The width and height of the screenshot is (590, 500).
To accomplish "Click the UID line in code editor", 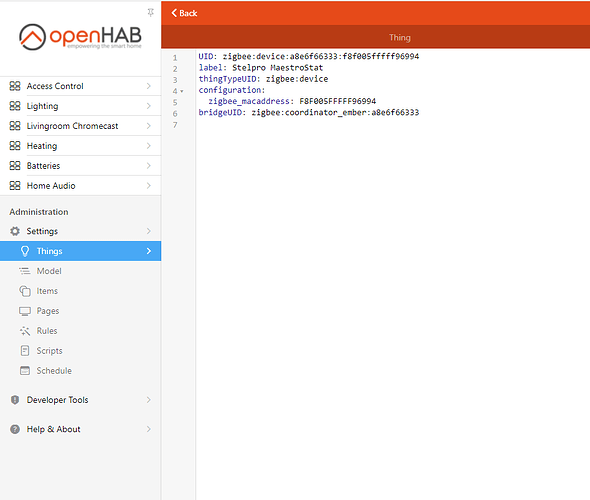I will click(309, 56).
